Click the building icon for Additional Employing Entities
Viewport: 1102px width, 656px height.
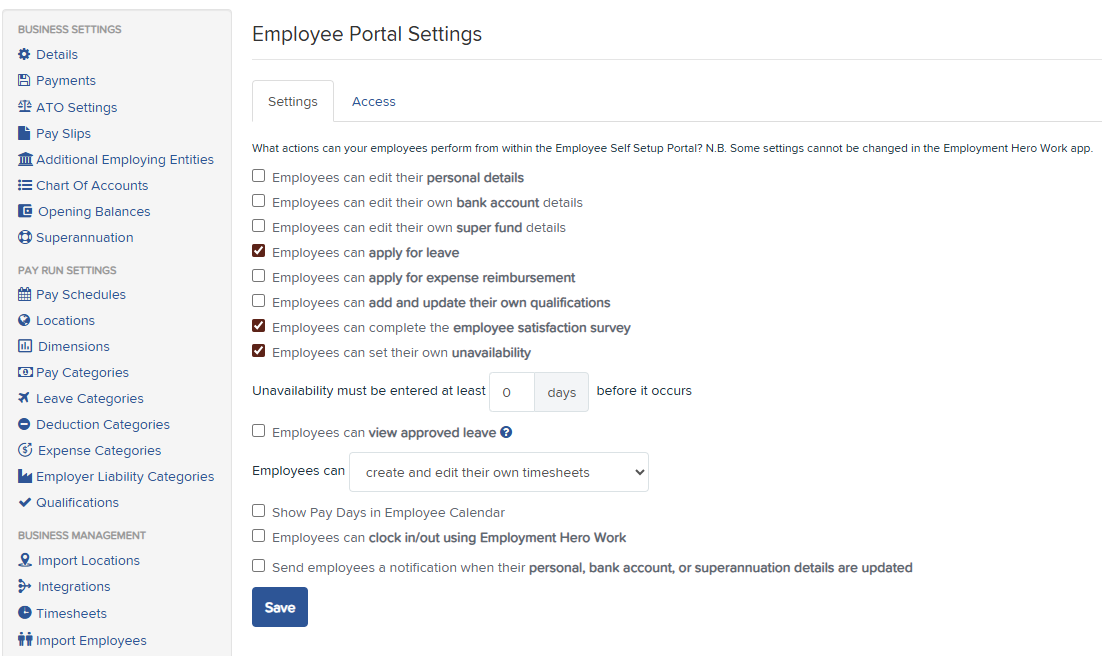click(25, 160)
